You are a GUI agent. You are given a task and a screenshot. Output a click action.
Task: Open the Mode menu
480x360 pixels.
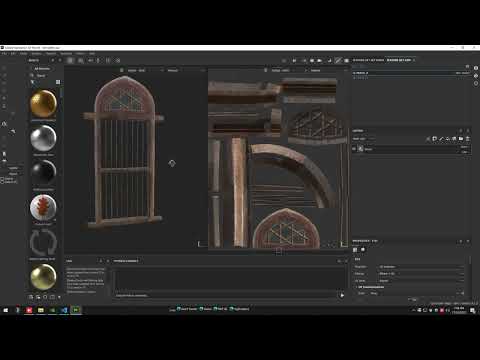(x=23, y=53)
